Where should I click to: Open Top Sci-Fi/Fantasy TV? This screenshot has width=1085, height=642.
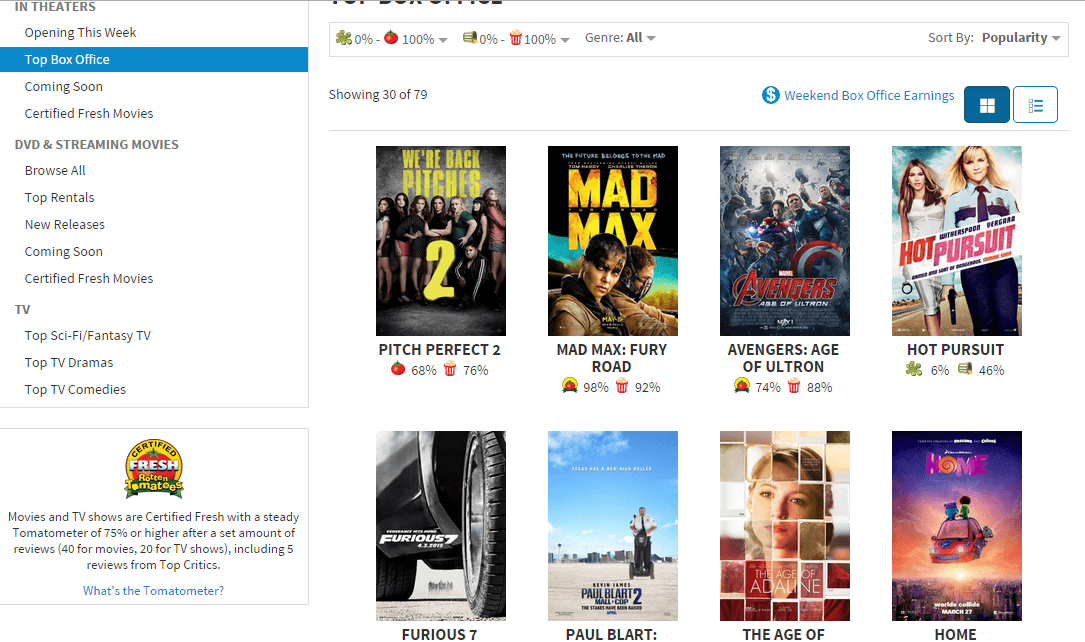click(x=88, y=336)
